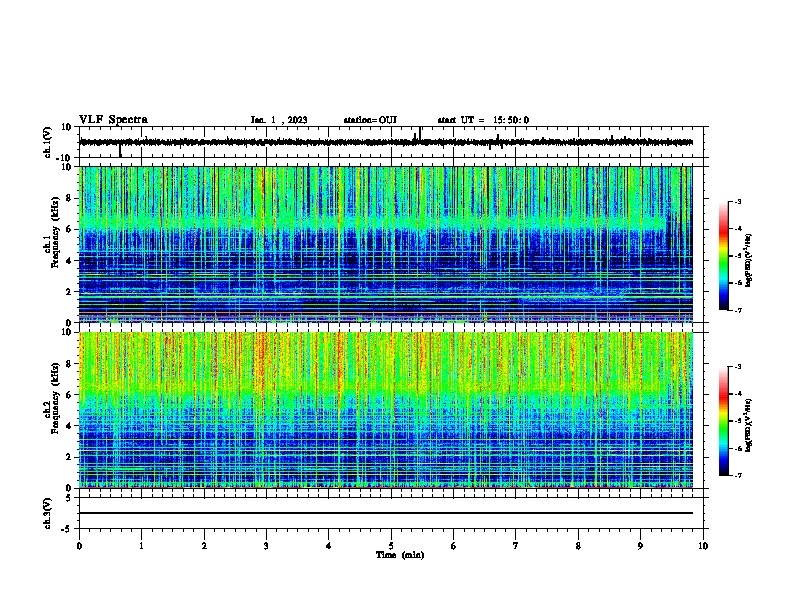Click the "8" kHz tick of ch.1 spectrogram
This screenshot has width=792, height=612.
[70, 198]
